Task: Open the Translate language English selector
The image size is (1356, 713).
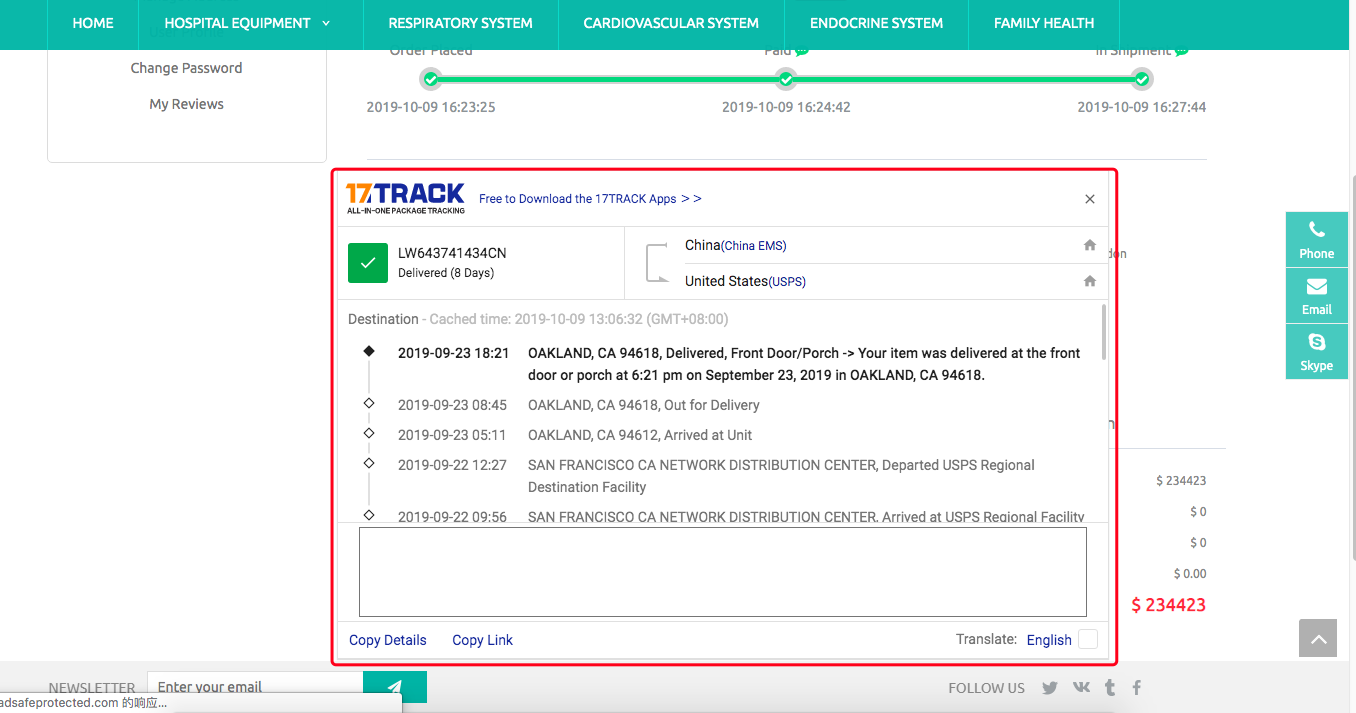Action: [1048, 640]
